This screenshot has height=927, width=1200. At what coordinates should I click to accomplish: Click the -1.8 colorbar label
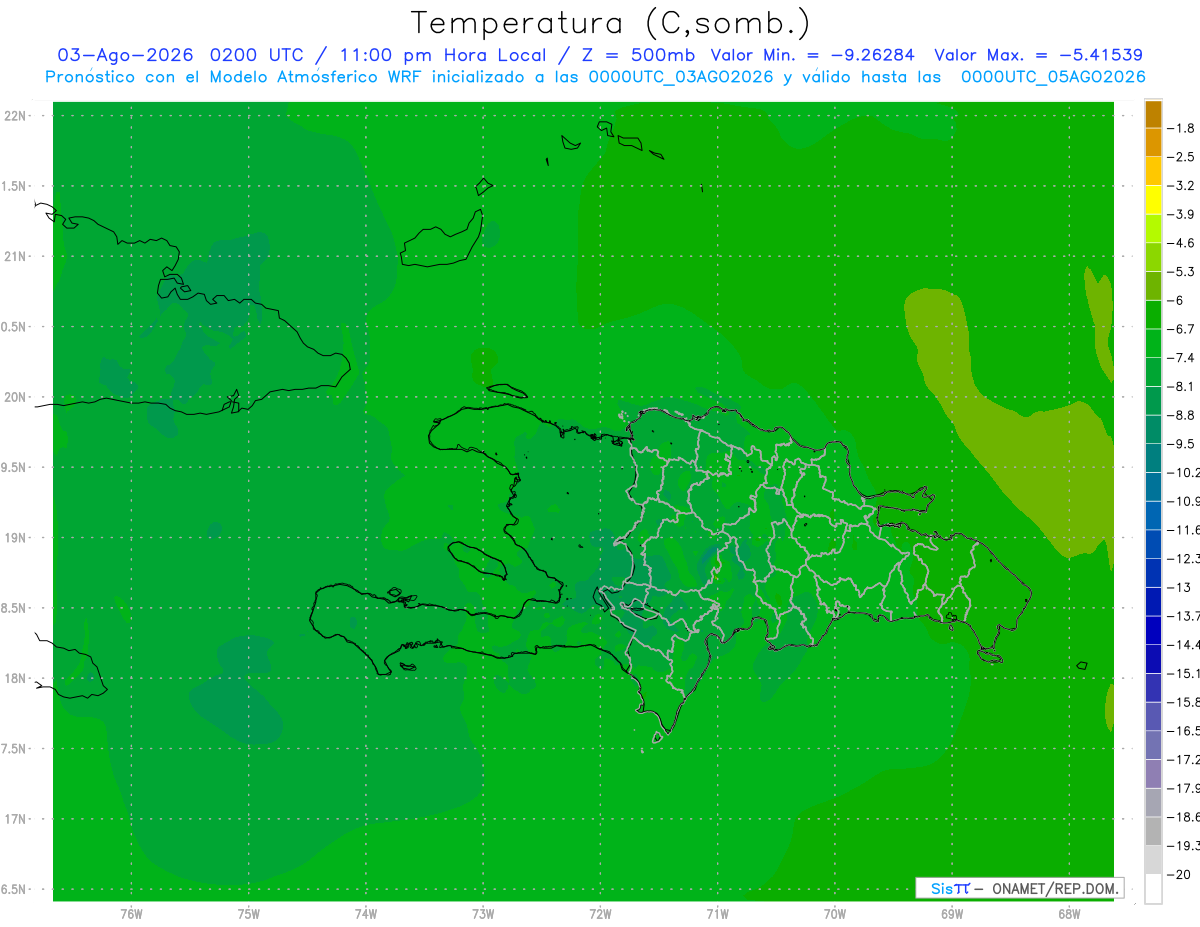coord(1182,128)
